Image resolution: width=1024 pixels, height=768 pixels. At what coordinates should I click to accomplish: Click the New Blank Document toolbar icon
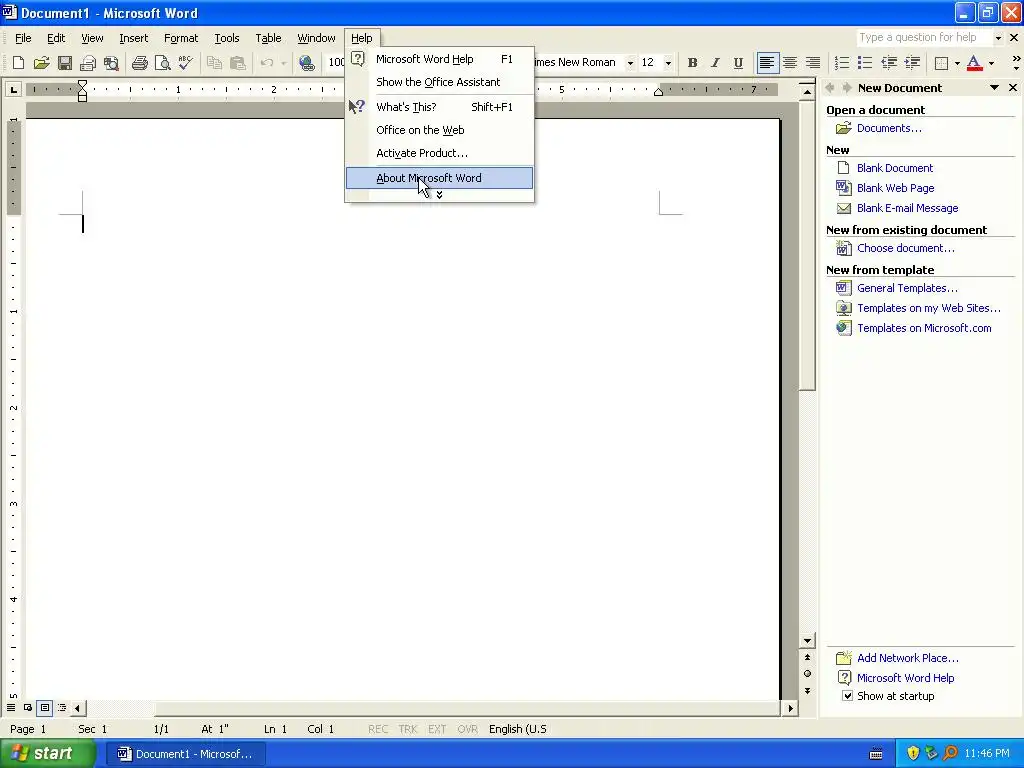pos(18,63)
